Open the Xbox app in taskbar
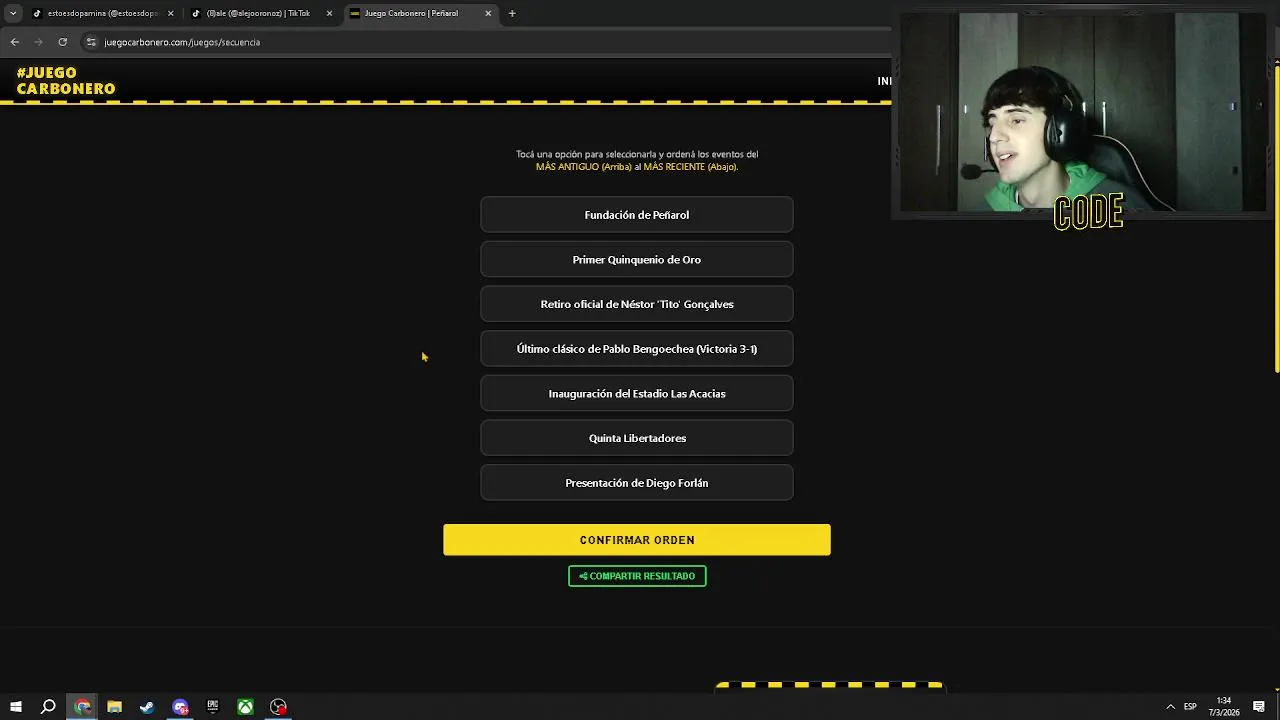The image size is (1280, 720). (x=245, y=707)
